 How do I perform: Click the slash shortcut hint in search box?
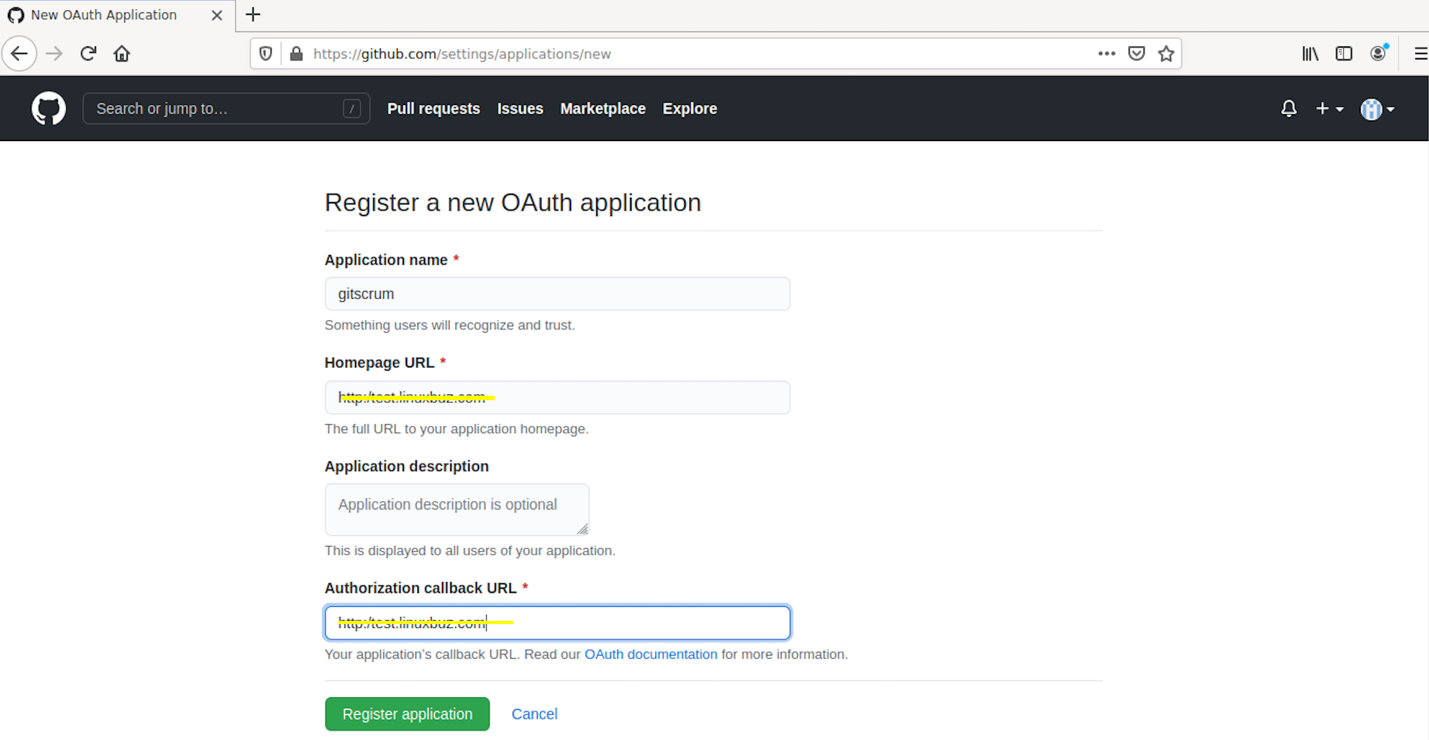[x=352, y=109]
